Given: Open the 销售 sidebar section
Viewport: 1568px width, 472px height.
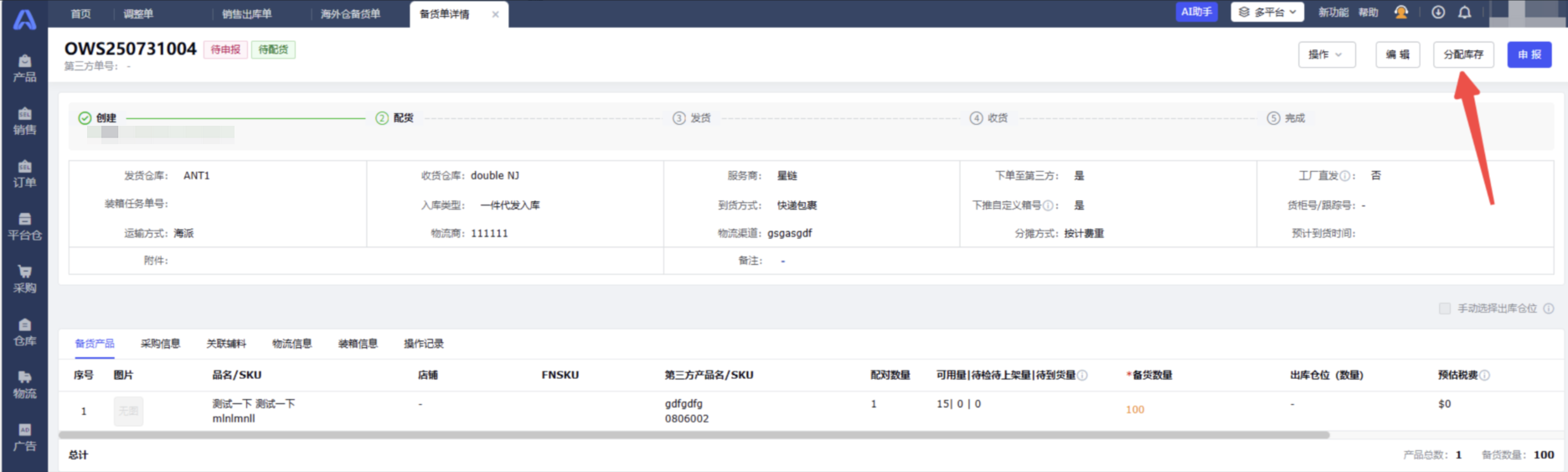Looking at the screenshot, I should (x=24, y=121).
